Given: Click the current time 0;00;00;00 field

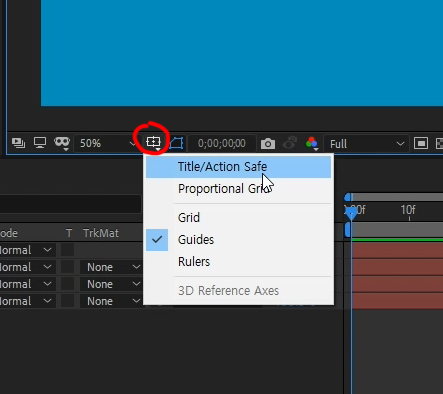Looking at the screenshot, I should [x=222, y=144].
